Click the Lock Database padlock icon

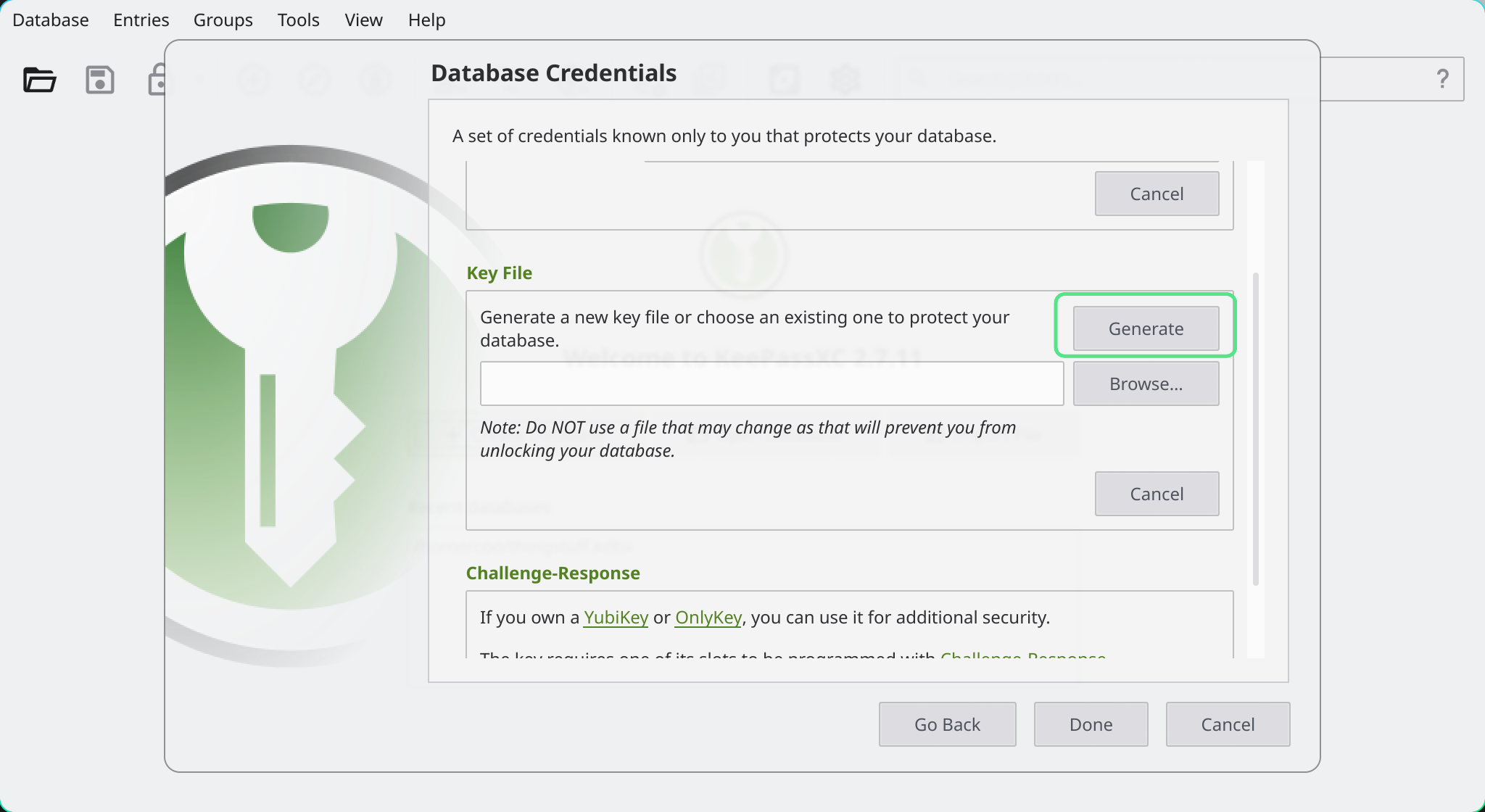pyautogui.click(x=157, y=79)
